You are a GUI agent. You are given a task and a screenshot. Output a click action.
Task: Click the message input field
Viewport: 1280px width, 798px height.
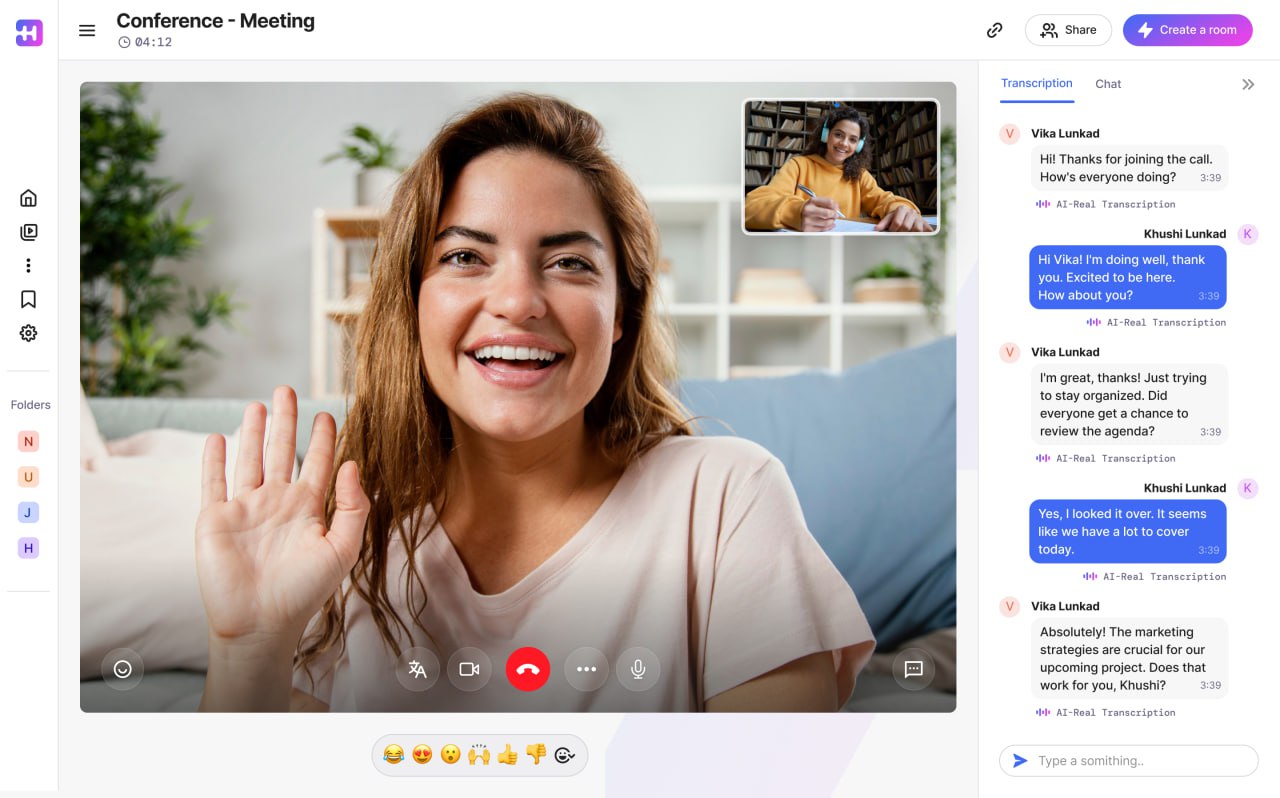click(1140, 761)
